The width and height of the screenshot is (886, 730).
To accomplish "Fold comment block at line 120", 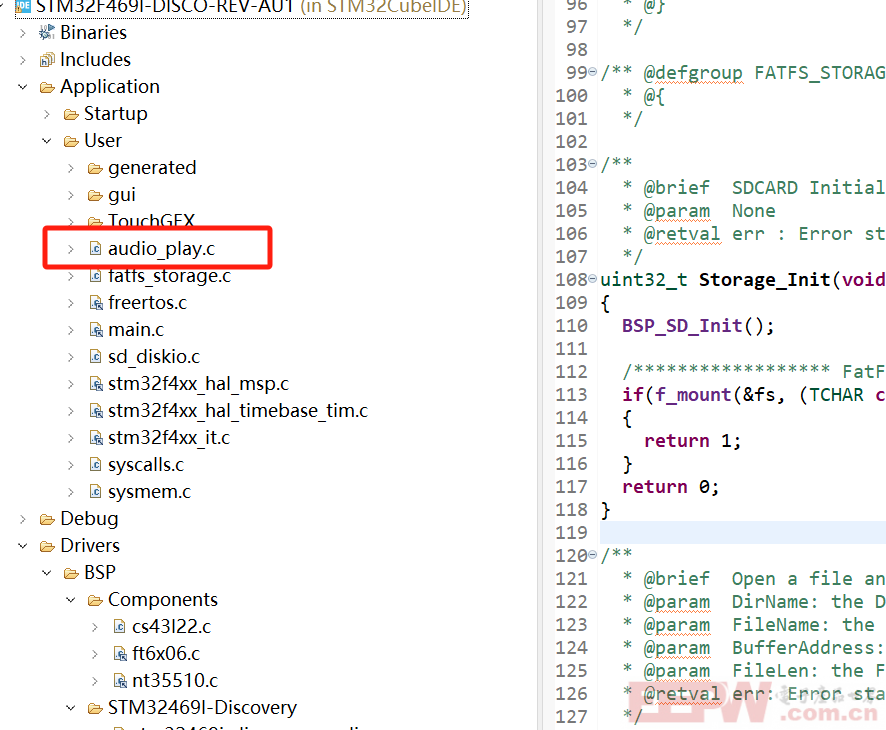I will pyautogui.click(x=592, y=555).
